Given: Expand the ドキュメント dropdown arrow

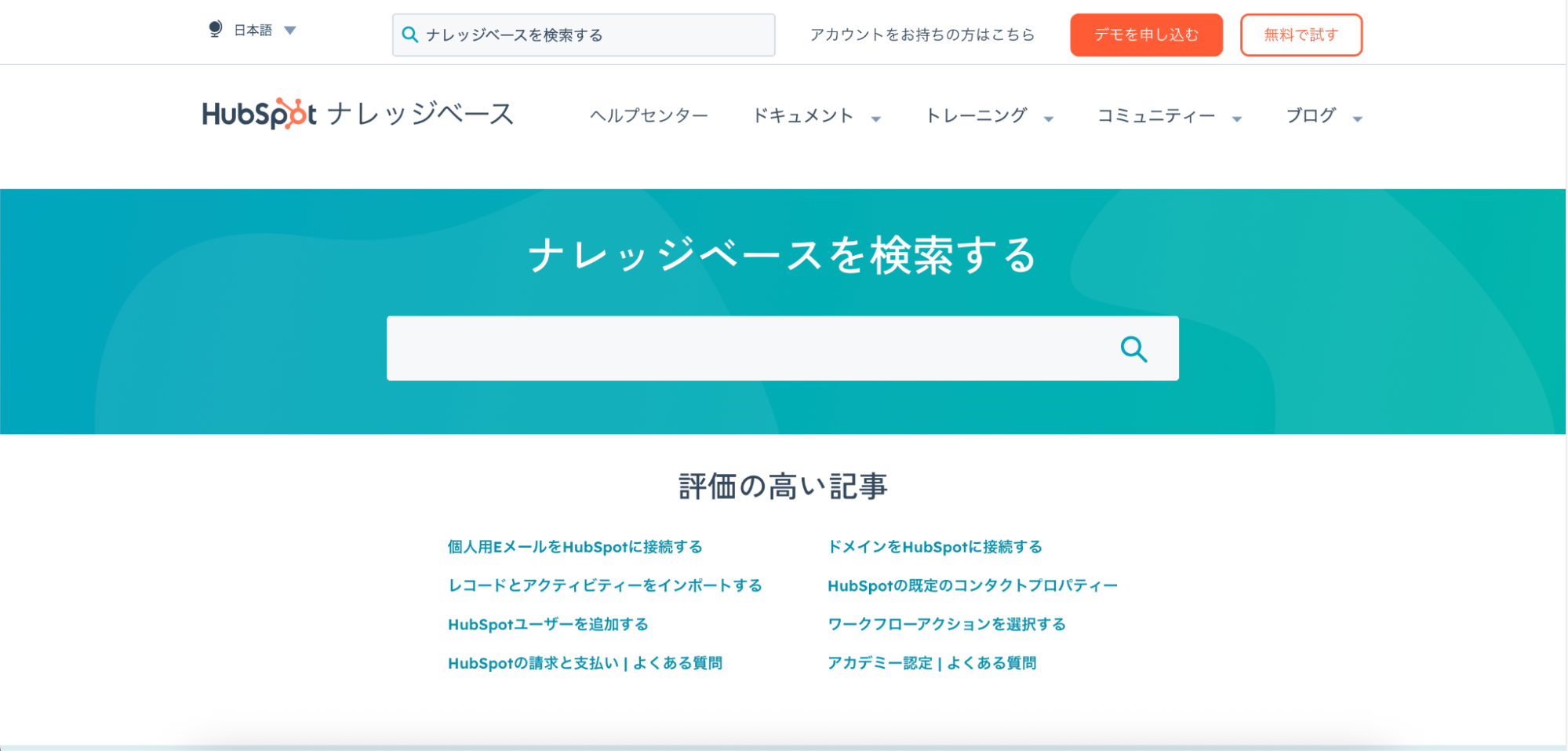Looking at the screenshot, I should coord(876,118).
